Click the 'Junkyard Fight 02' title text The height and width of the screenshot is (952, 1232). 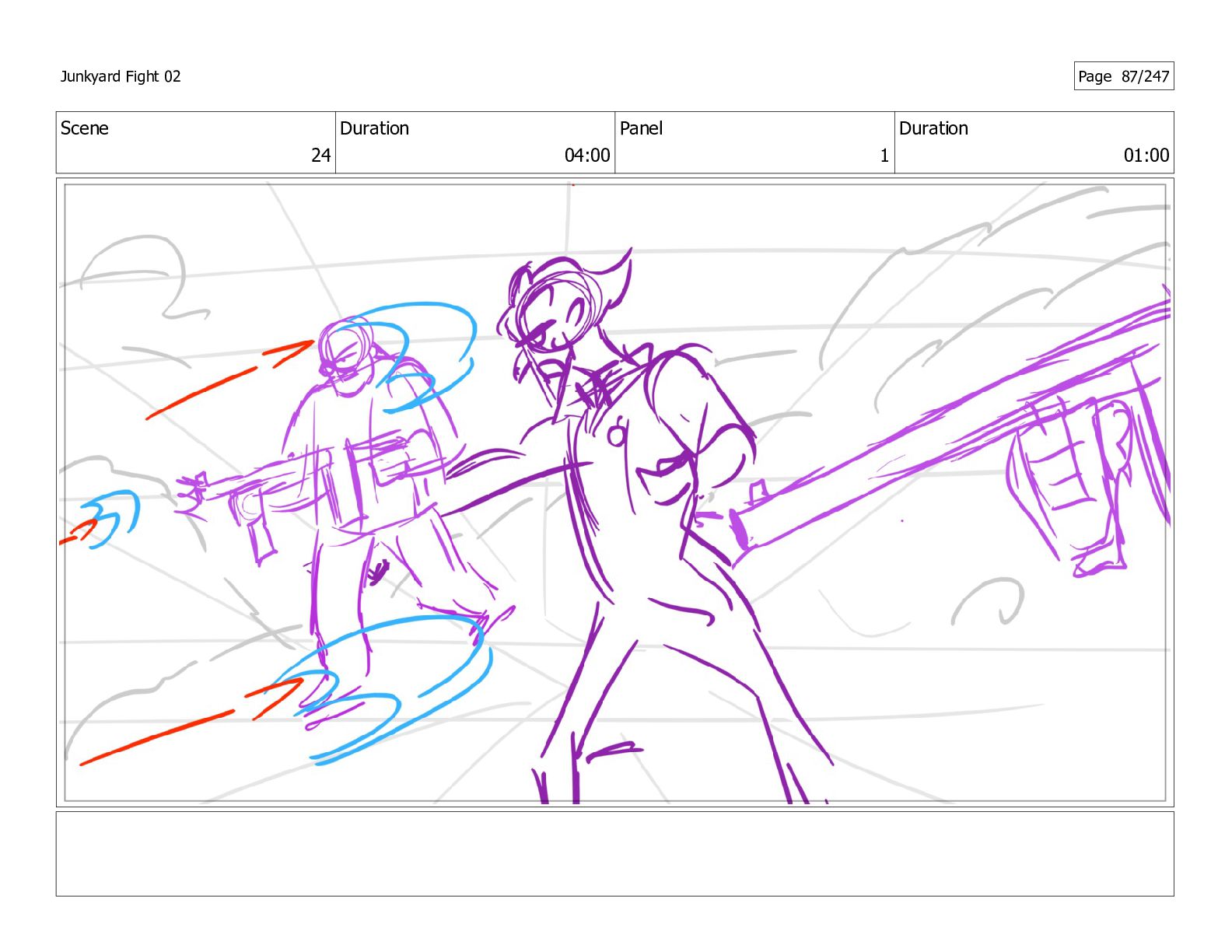[121, 76]
